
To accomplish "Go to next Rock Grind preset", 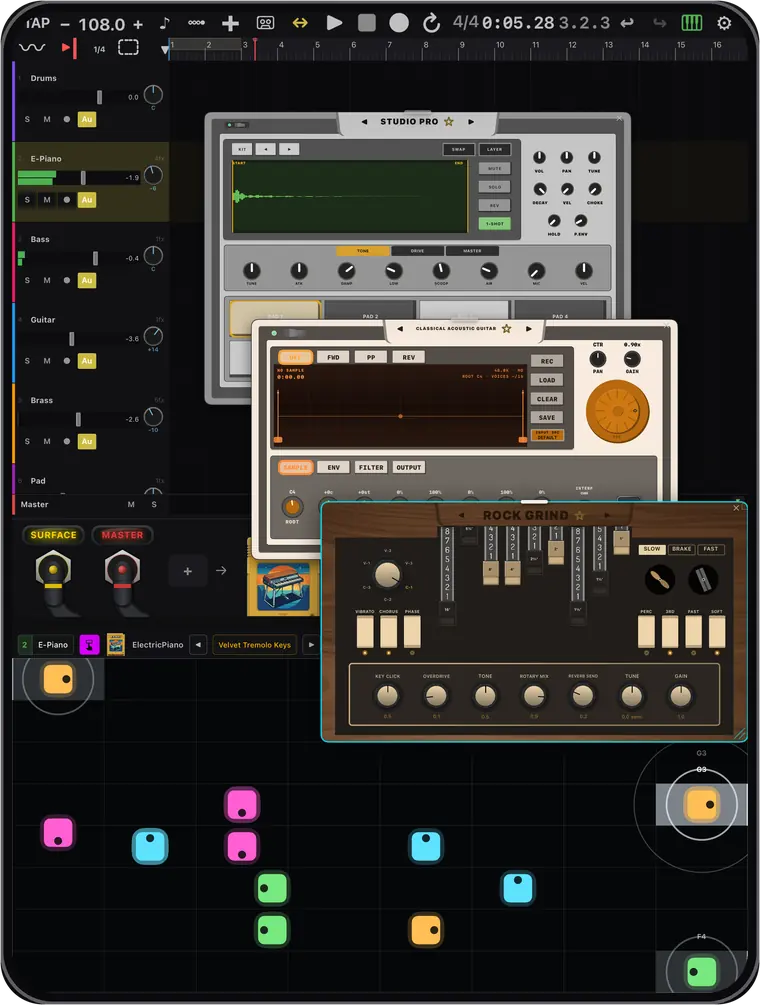I will (607, 515).
